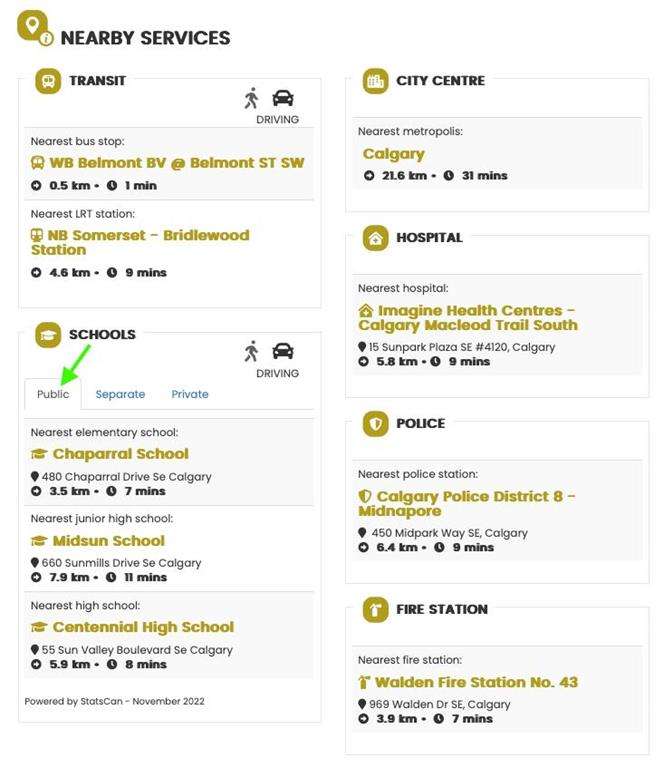The height and width of the screenshot is (768, 664).
Task: Click the Transit bus section icon
Action: tap(48, 81)
